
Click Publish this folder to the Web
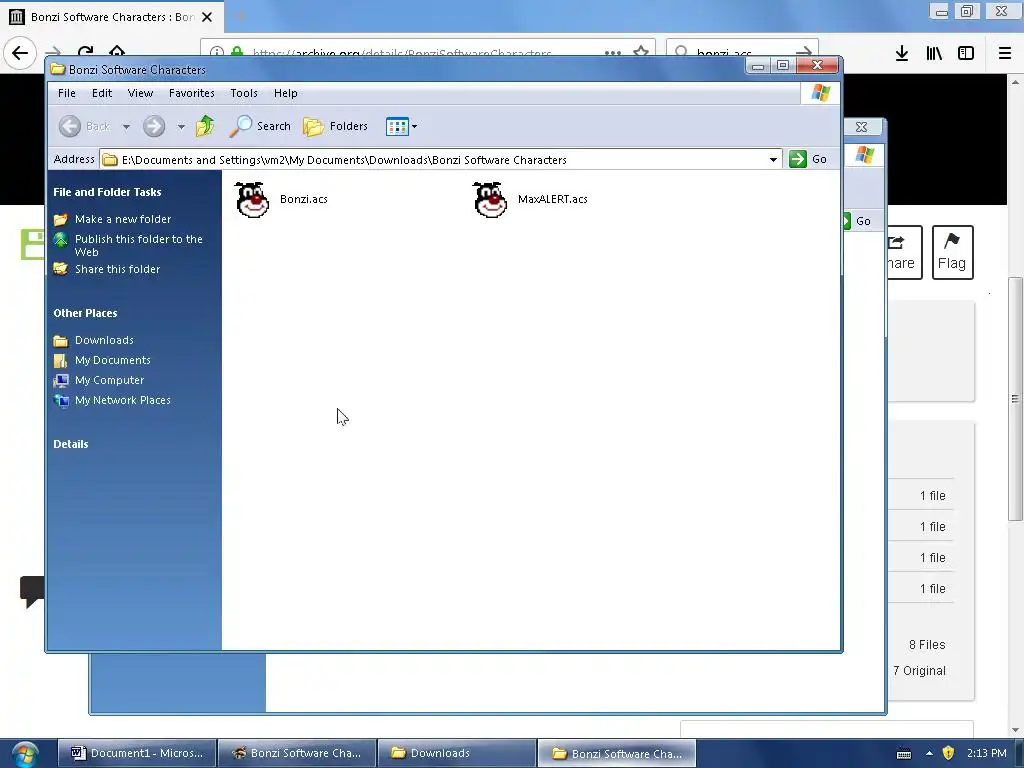coord(138,246)
